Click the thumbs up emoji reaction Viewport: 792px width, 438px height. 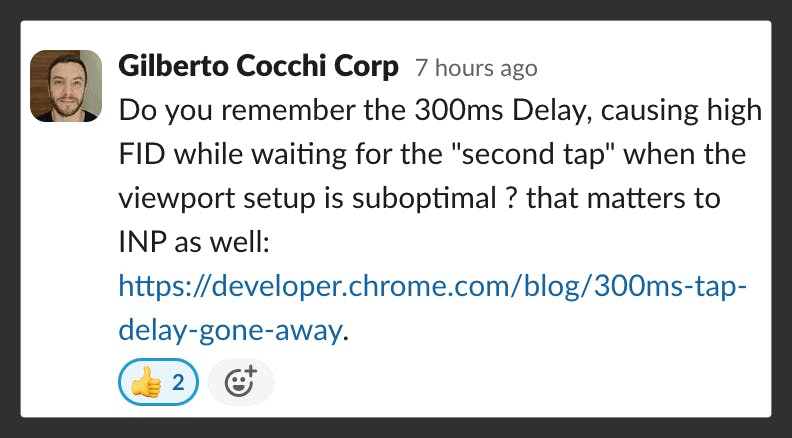(x=145, y=382)
